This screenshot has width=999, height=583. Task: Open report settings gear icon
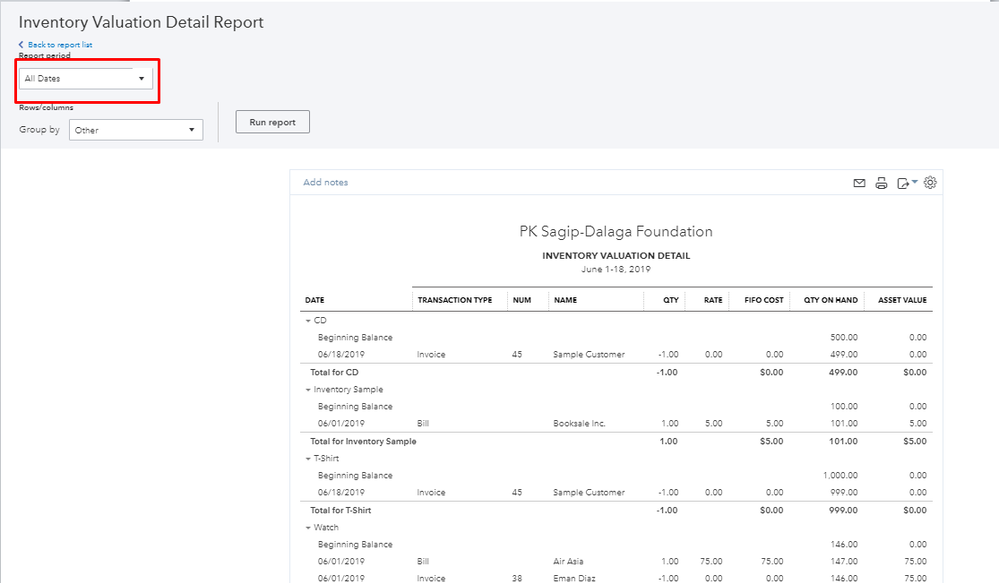click(x=930, y=183)
